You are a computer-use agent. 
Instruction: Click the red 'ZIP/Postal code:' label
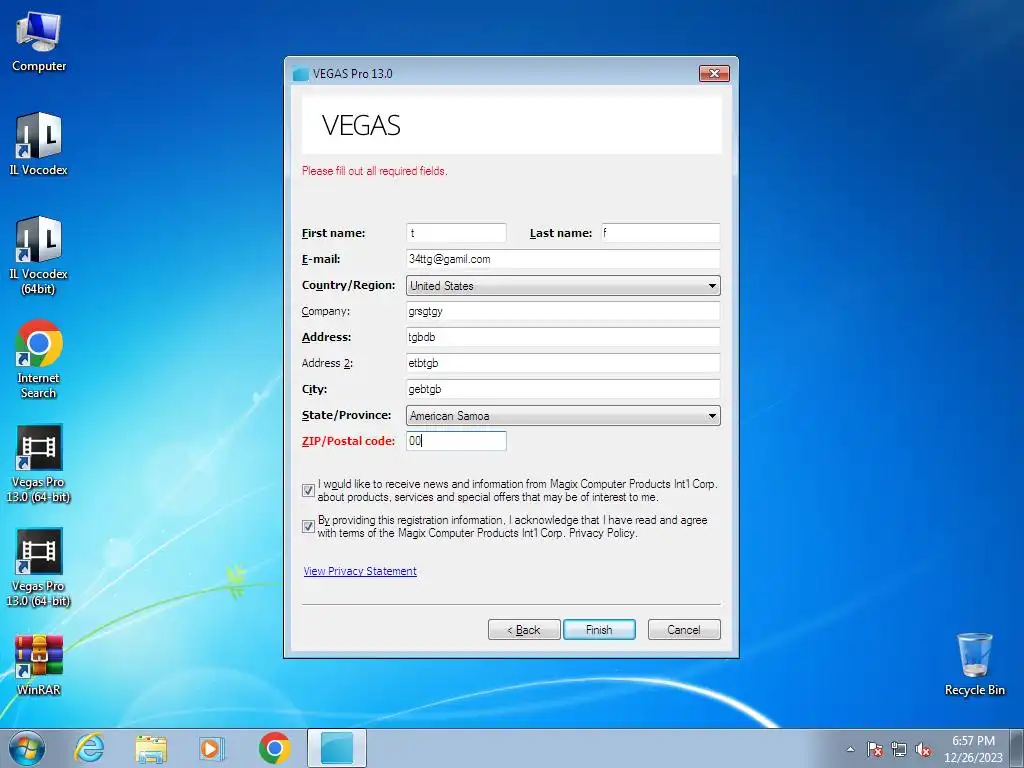click(348, 441)
